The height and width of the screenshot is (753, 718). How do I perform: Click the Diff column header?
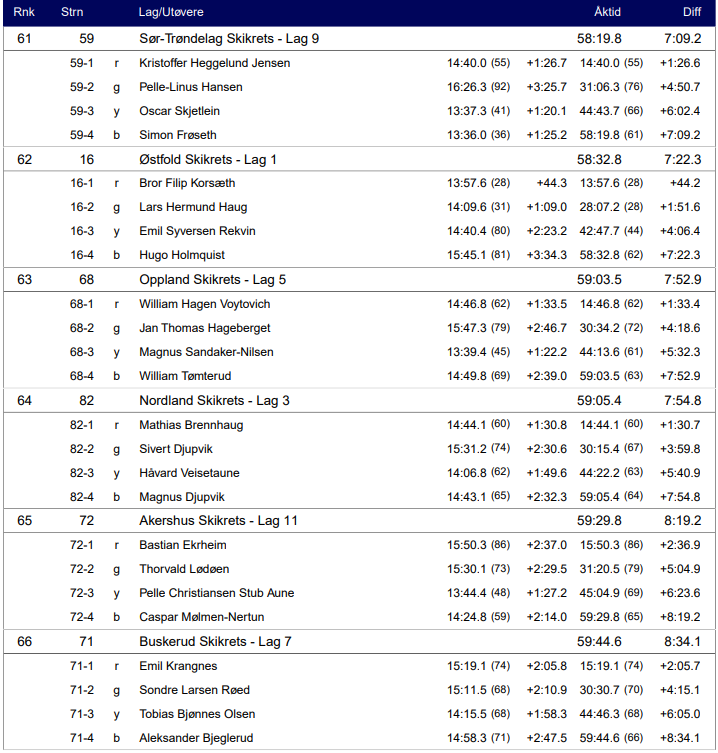pyautogui.click(x=692, y=12)
